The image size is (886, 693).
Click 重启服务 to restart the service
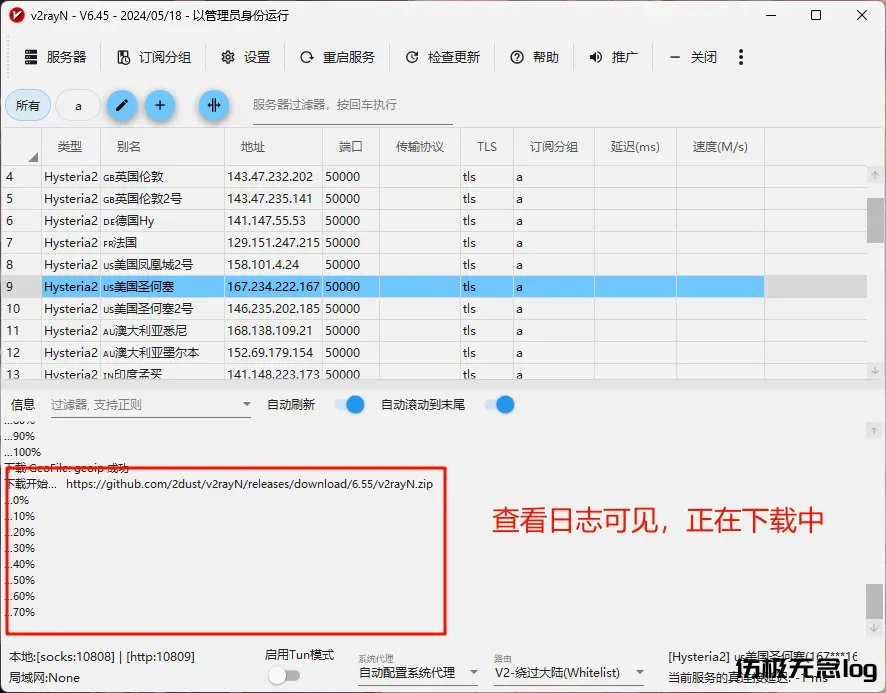337,57
